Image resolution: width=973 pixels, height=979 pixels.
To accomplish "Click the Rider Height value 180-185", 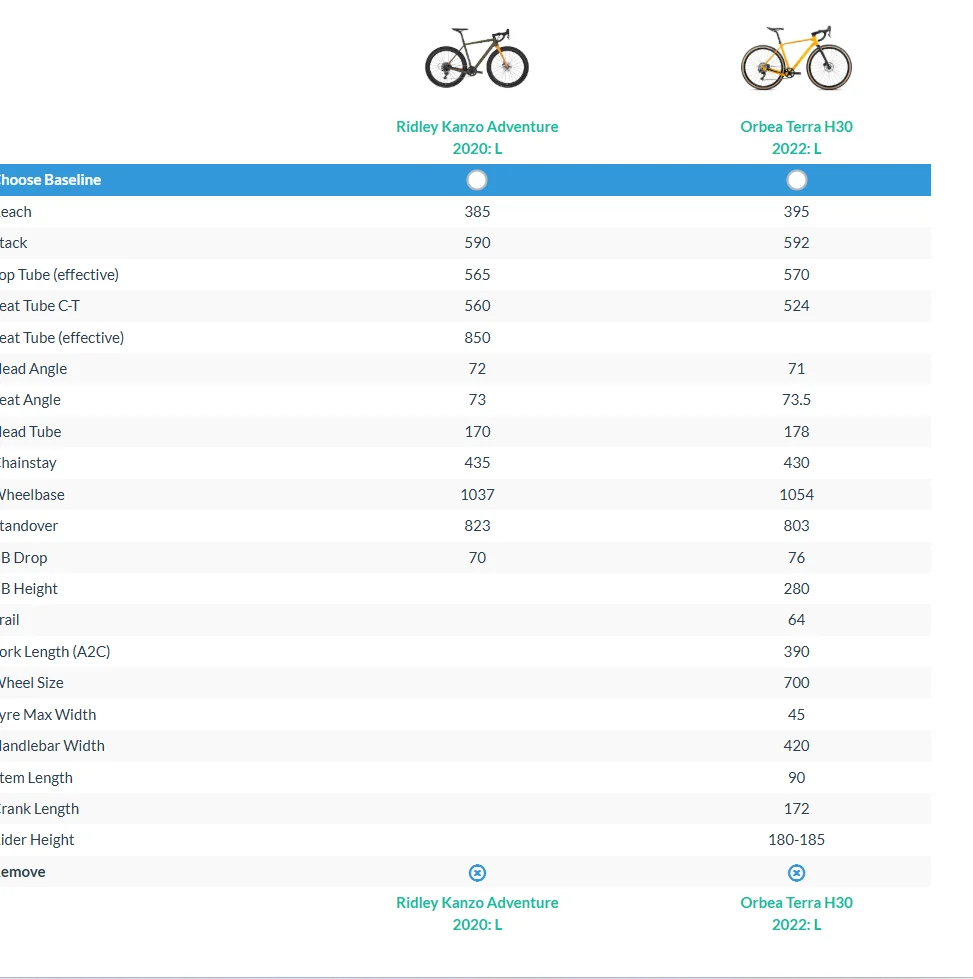I will click(796, 840).
